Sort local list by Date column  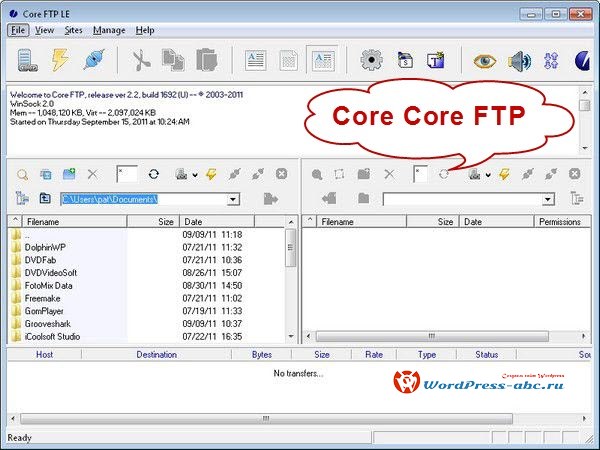pyautogui.click(x=217, y=222)
